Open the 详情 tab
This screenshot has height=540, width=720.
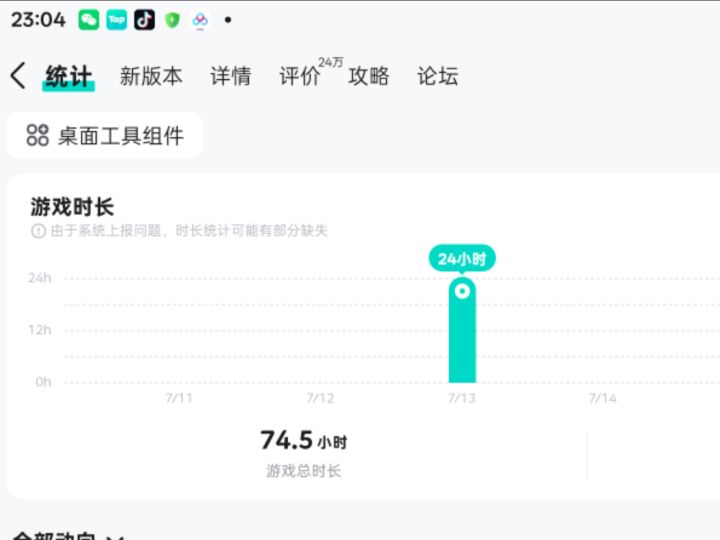(x=231, y=76)
